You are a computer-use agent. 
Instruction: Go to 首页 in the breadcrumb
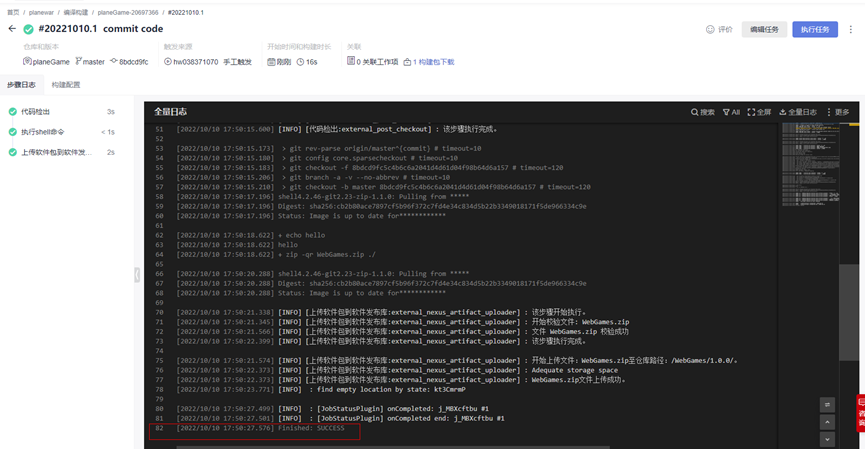[13, 12]
